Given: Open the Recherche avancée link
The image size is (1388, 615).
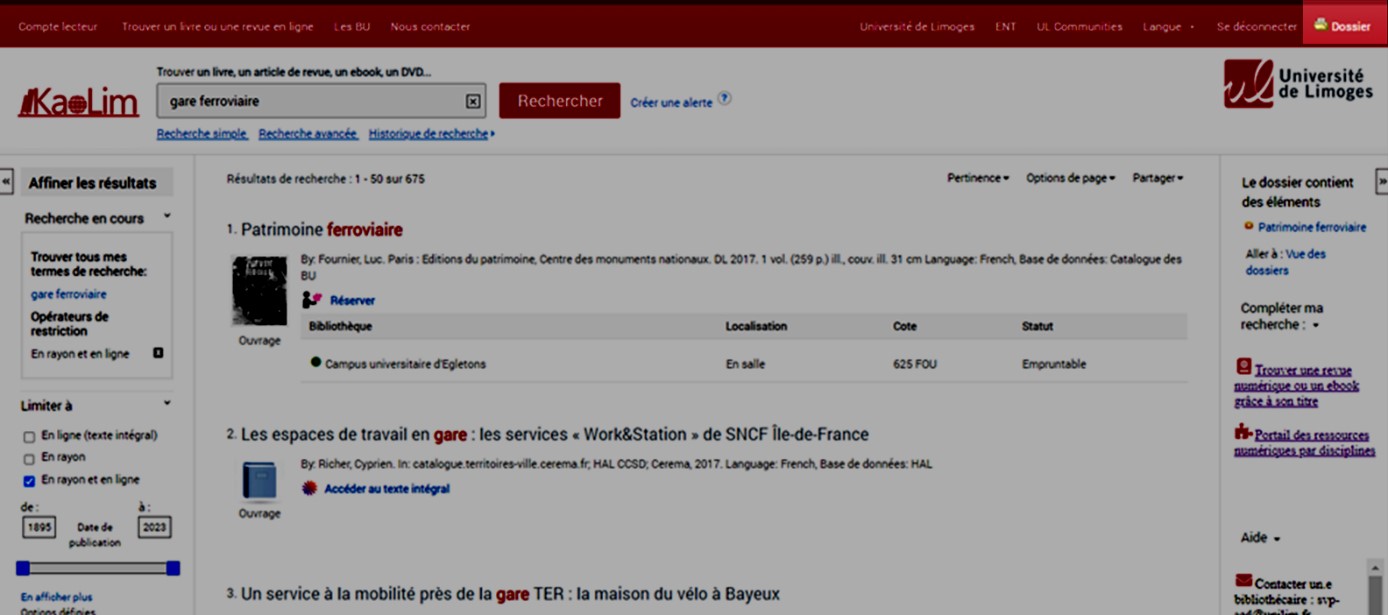Looking at the screenshot, I should click(308, 134).
